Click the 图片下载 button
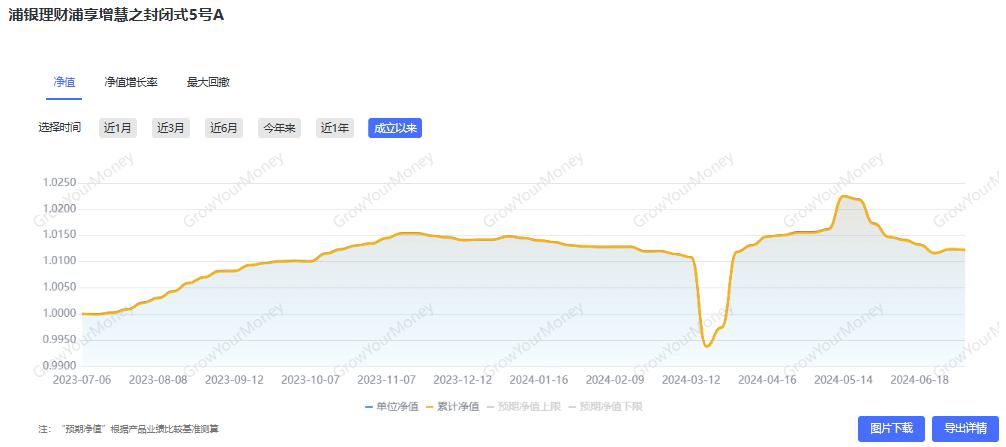The width and height of the screenshot is (1006, 447). tap(891, 429)
